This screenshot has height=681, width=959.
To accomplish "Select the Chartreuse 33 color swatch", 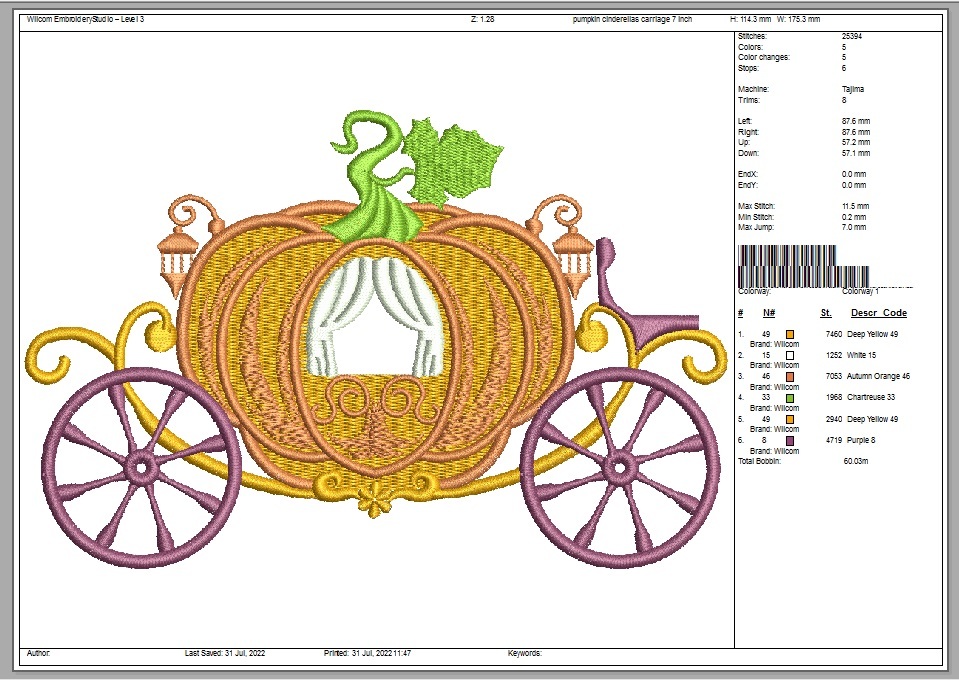I will [x=790, y=398].
